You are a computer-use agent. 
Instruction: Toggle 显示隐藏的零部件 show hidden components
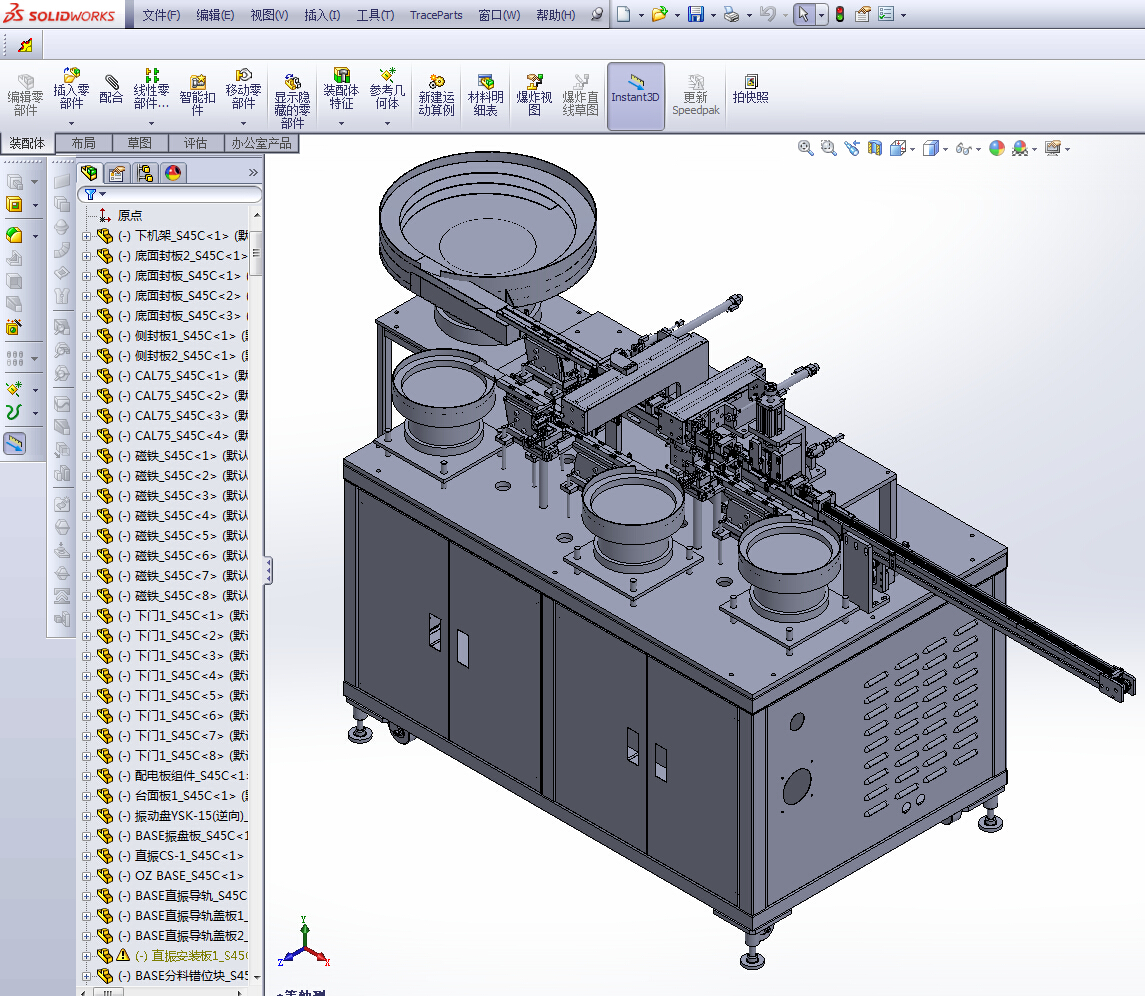tap(292, 90)
